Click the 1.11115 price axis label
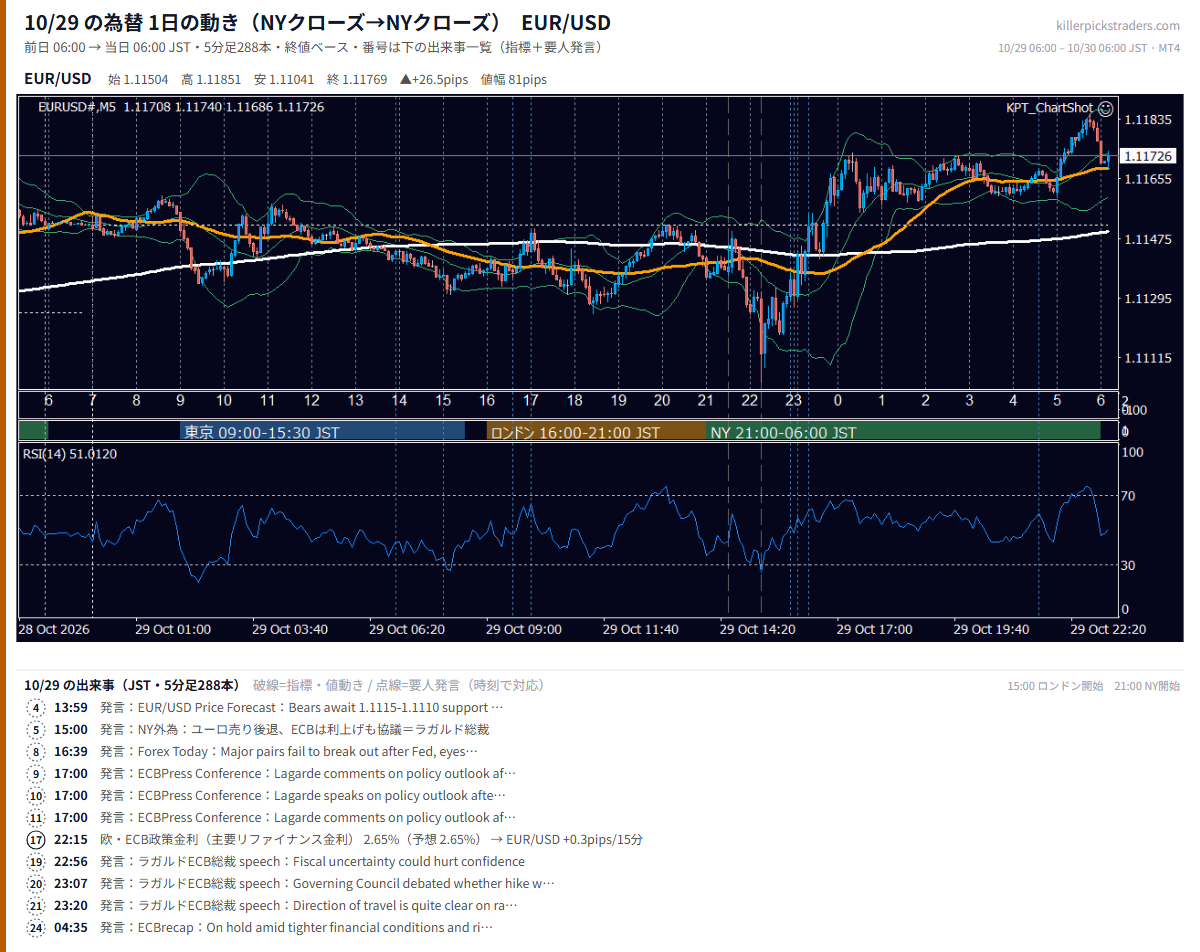 pyautogui.click(x=1147, y=358)
